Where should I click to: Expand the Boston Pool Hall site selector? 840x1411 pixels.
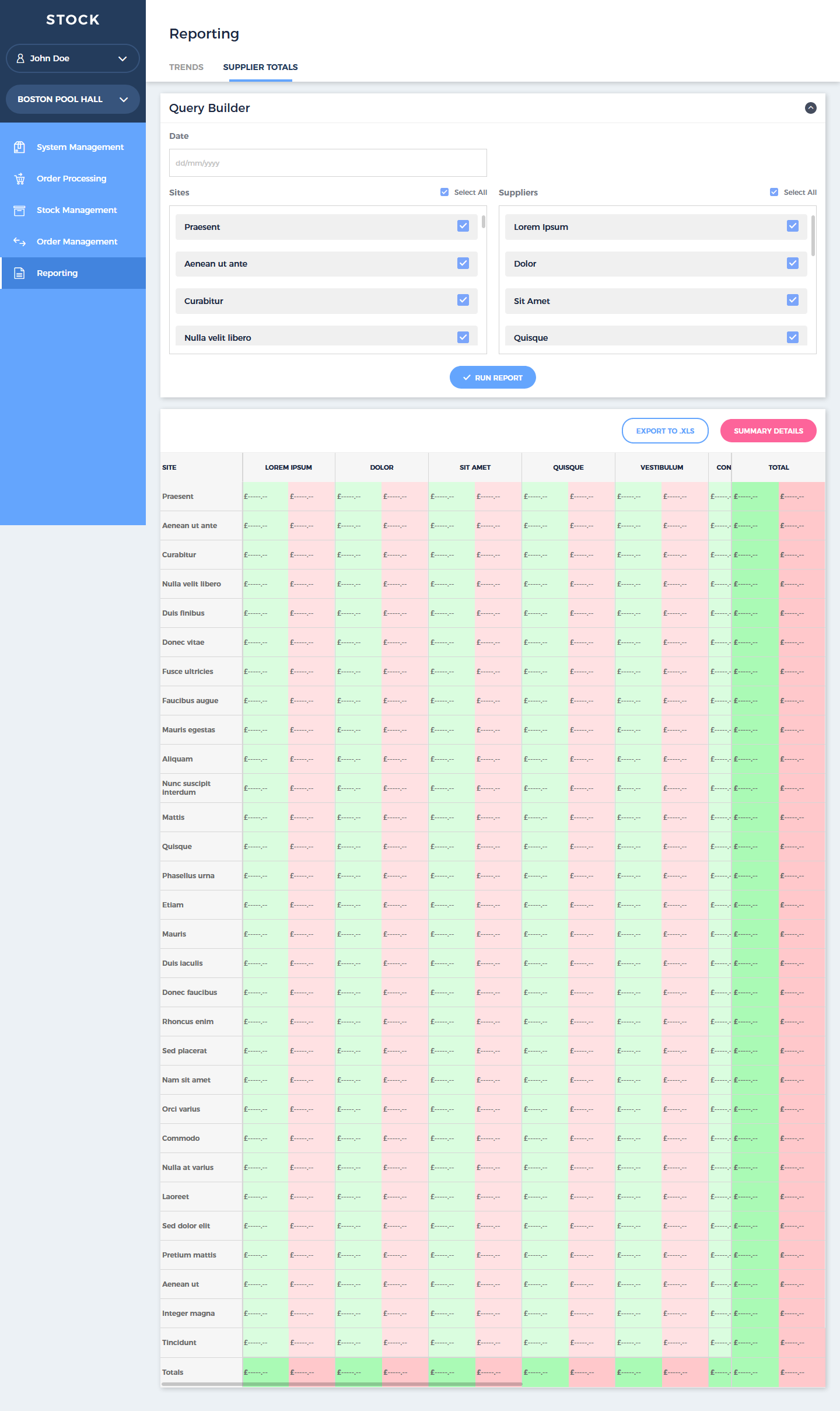point(123,99)
